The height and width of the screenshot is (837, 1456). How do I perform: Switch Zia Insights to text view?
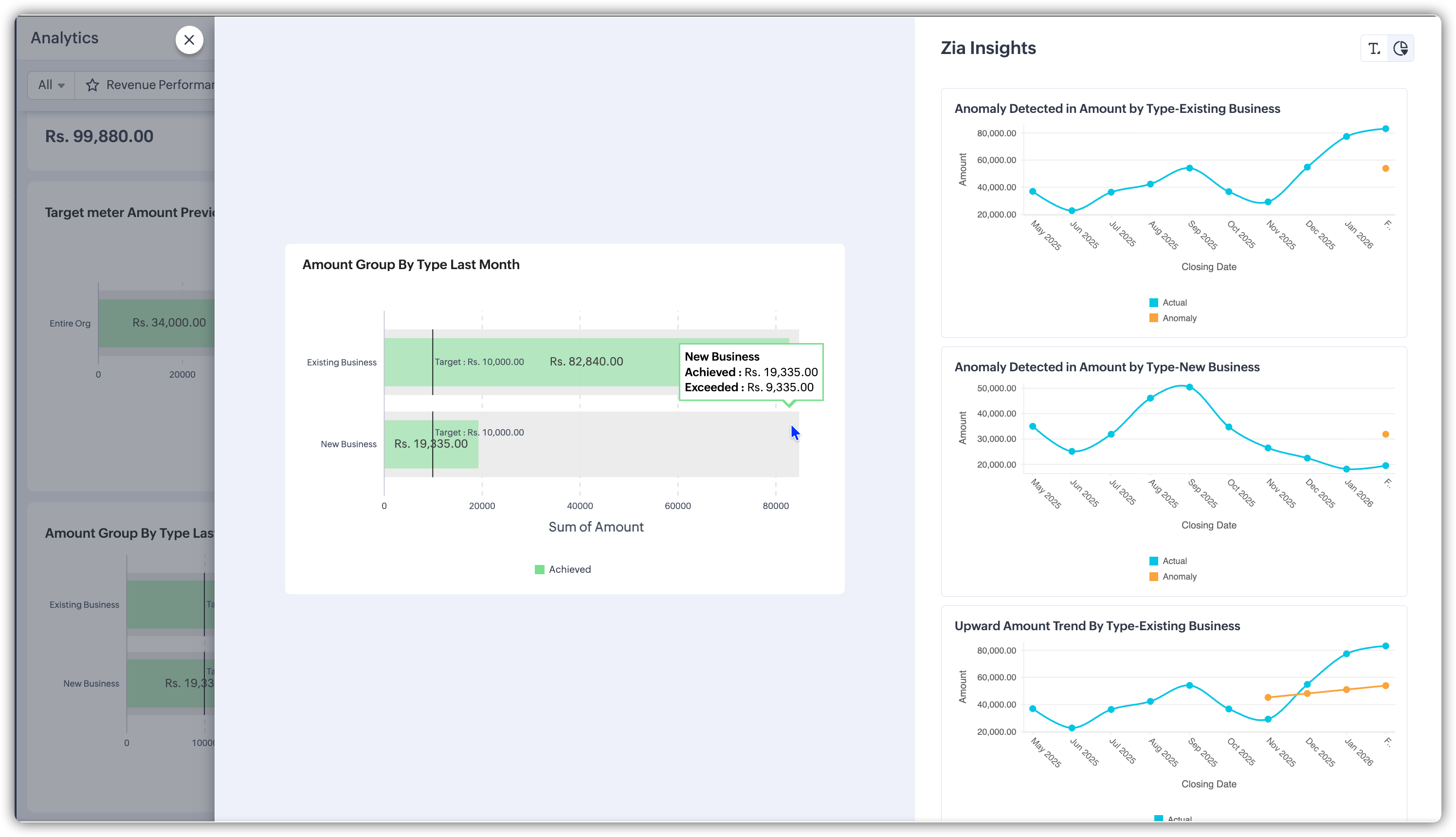click(x=1374, y=48)
